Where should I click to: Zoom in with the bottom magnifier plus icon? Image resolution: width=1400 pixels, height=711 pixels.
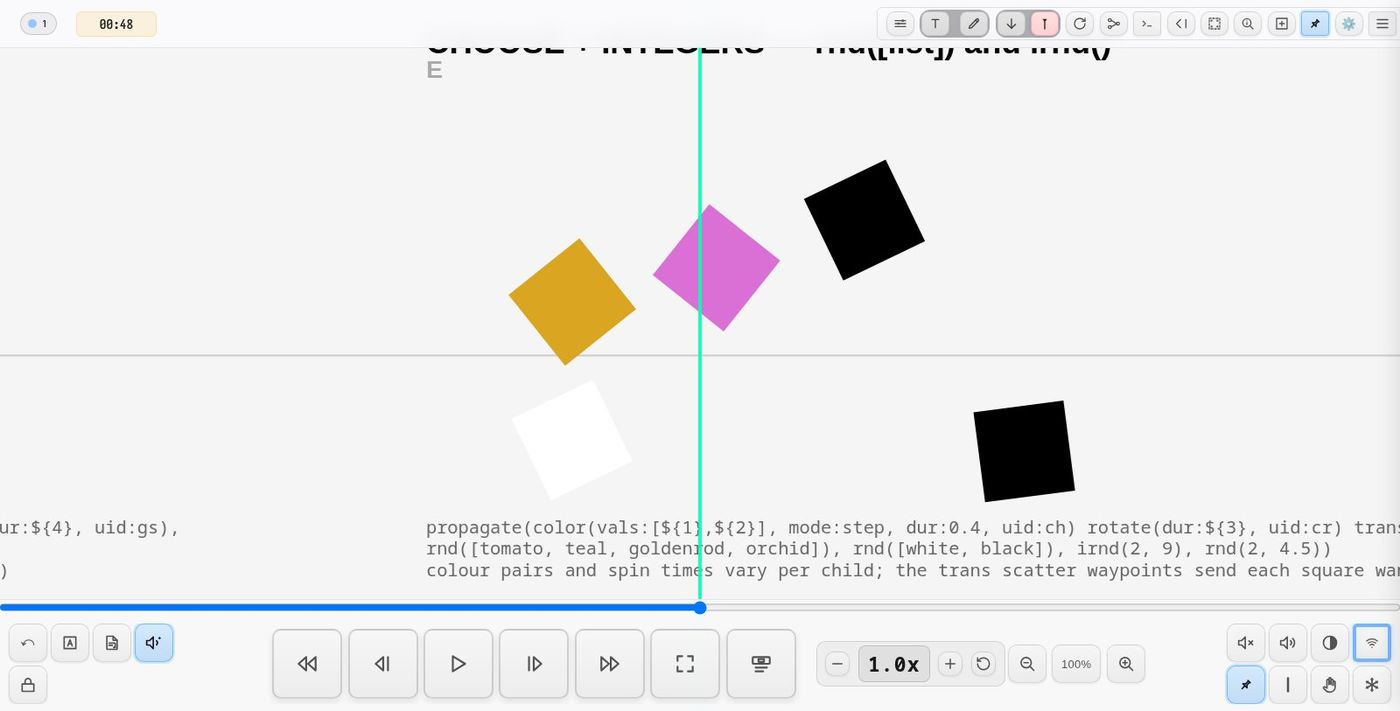[x=1126, y=664]
